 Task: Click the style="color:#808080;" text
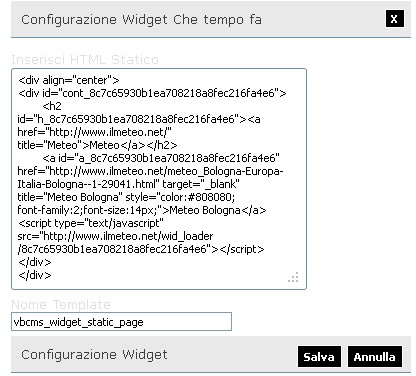(180, 197)
